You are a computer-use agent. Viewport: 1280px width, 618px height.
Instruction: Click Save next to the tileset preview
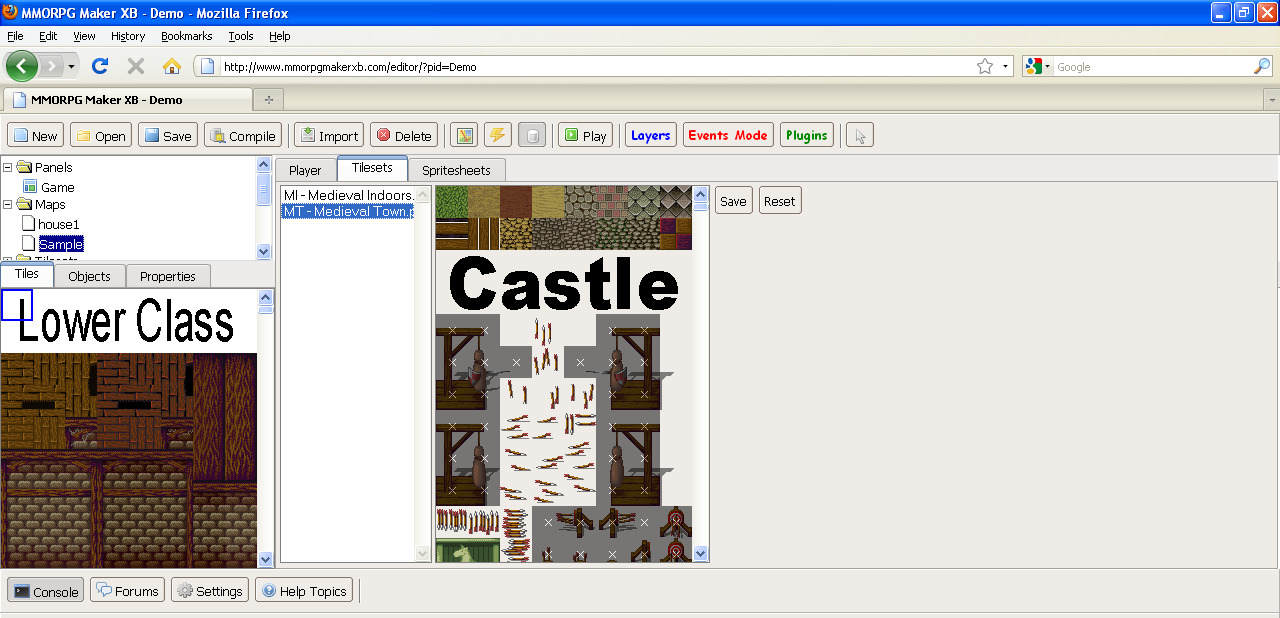(x=733, y=201)
